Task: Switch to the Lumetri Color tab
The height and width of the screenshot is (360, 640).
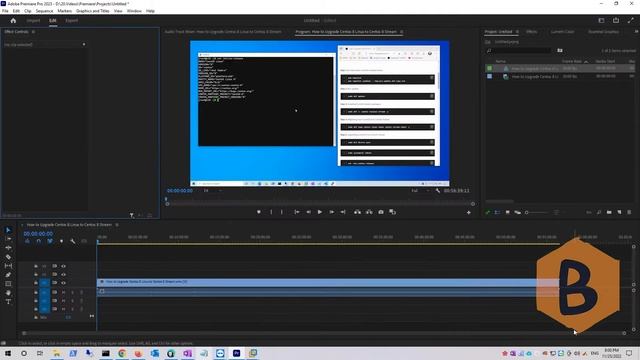Action: [x=562, y=32]
